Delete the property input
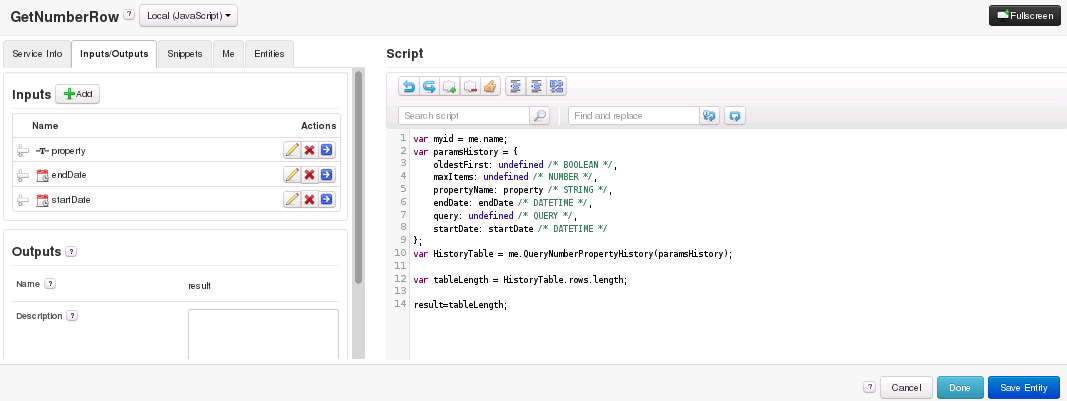The height and width of the screenshot is (401, 1067). [x=310, y=150]
